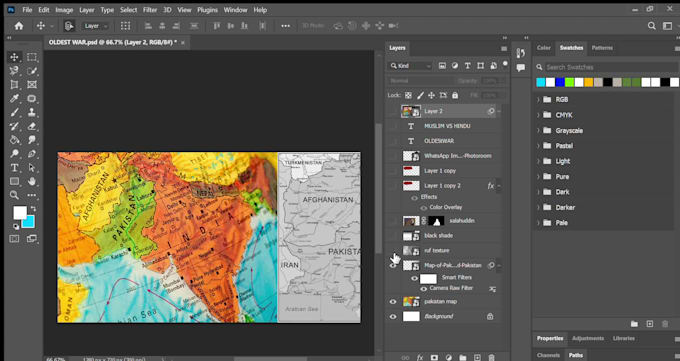Toggle Effects visibility on Layer 1 copy 2
Image resolution: width=680 pixels, height=361 pixels.
(415, 198)
